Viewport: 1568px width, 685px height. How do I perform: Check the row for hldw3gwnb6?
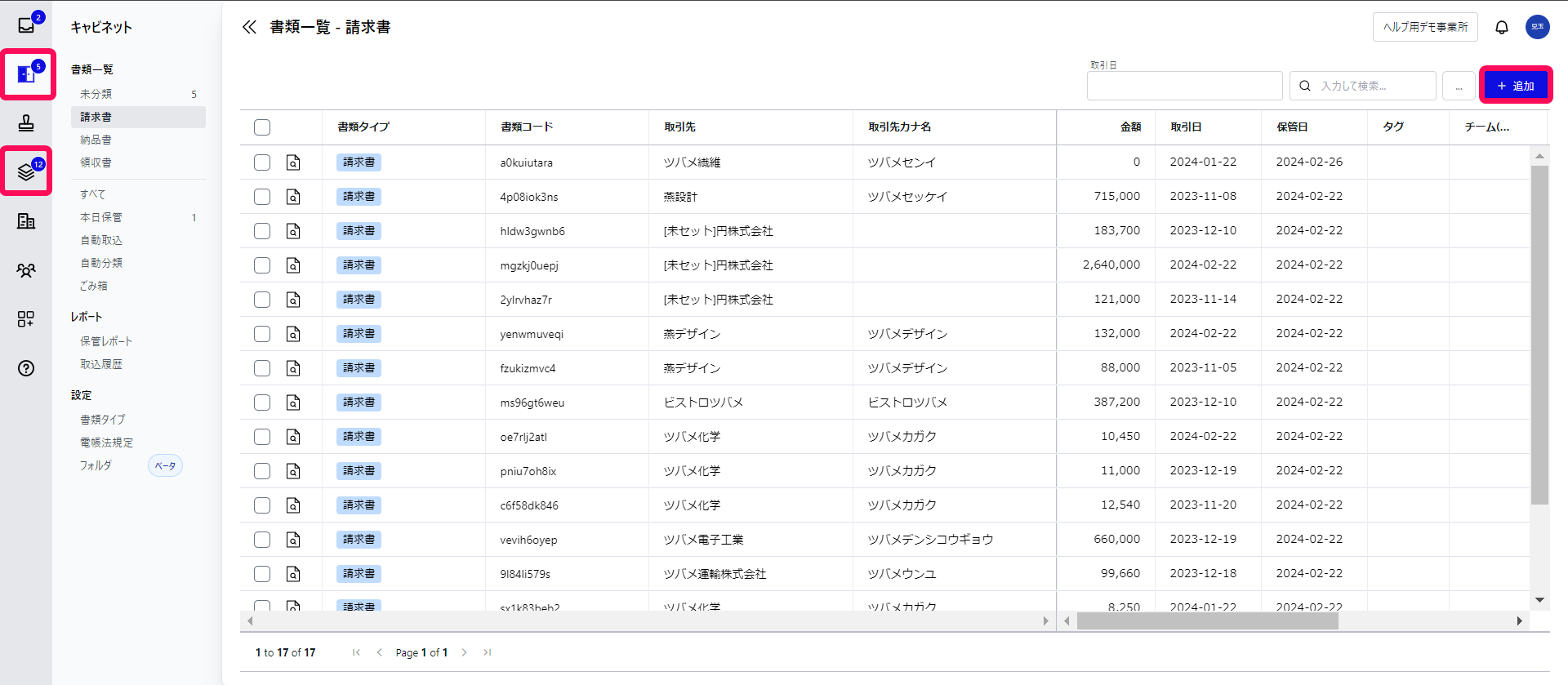[262, 231]
